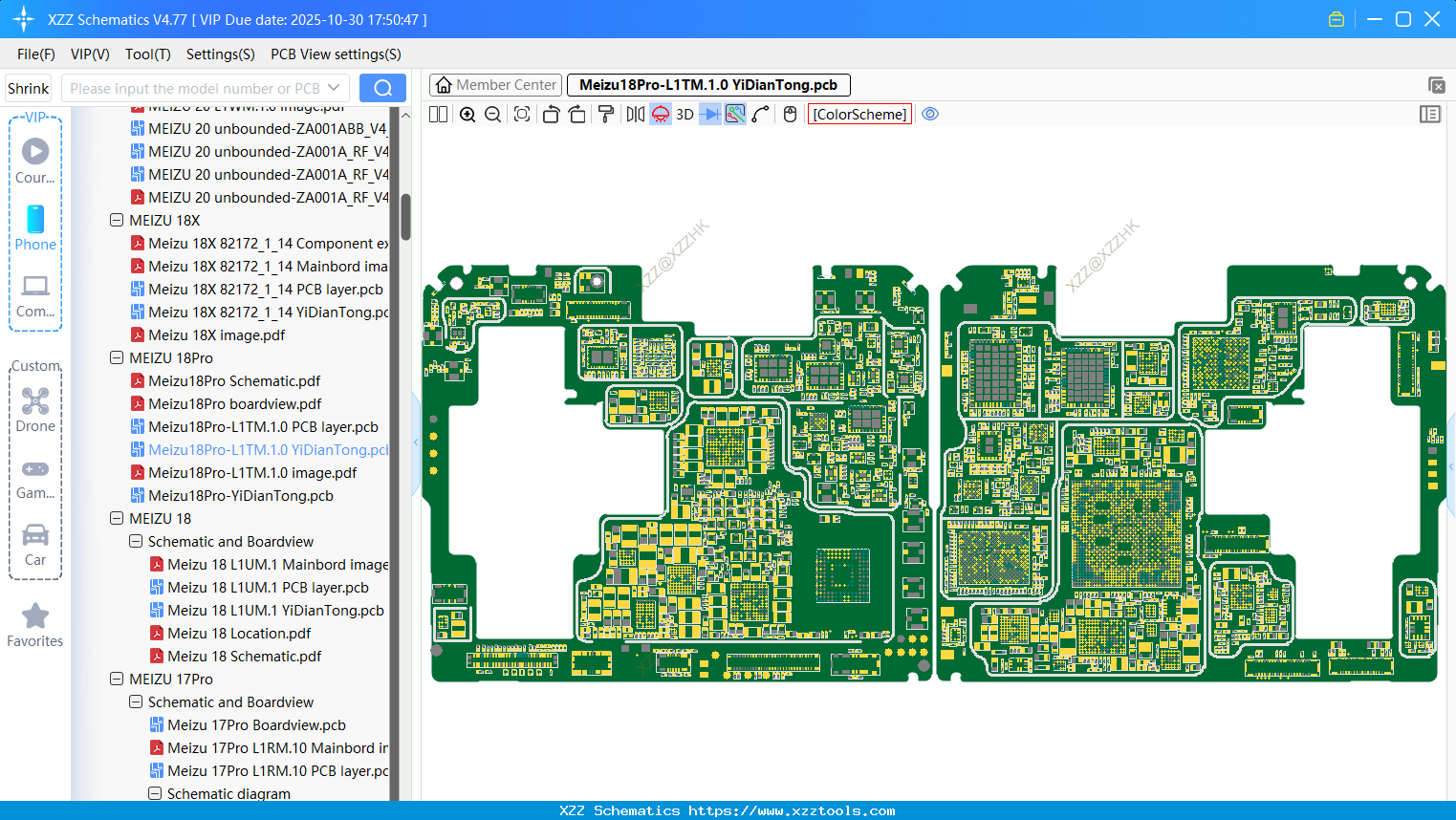Viewport: 1456px width, 820px height.
Task: Toggle the eye visibility icon
Action: coord(930,115)
